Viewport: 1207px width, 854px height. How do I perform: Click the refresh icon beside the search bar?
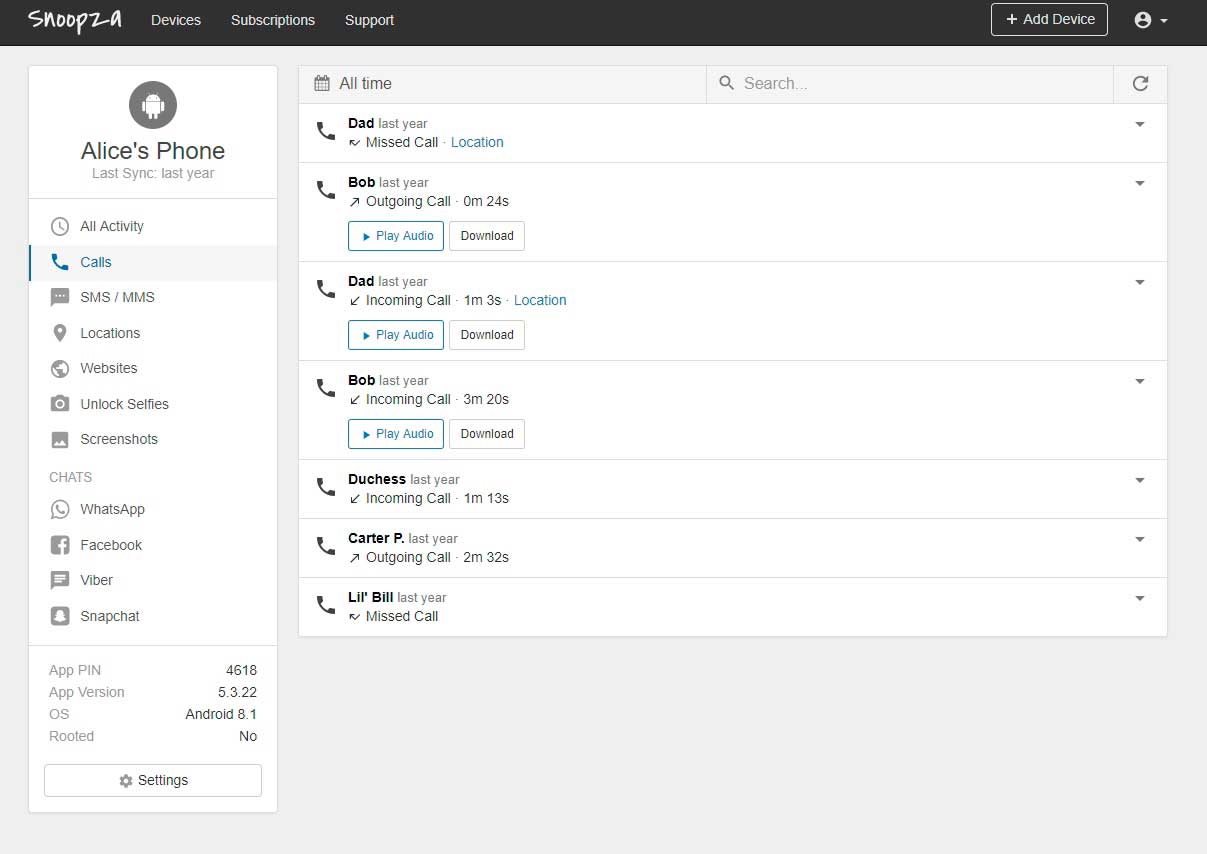[x=1140, y=84]
